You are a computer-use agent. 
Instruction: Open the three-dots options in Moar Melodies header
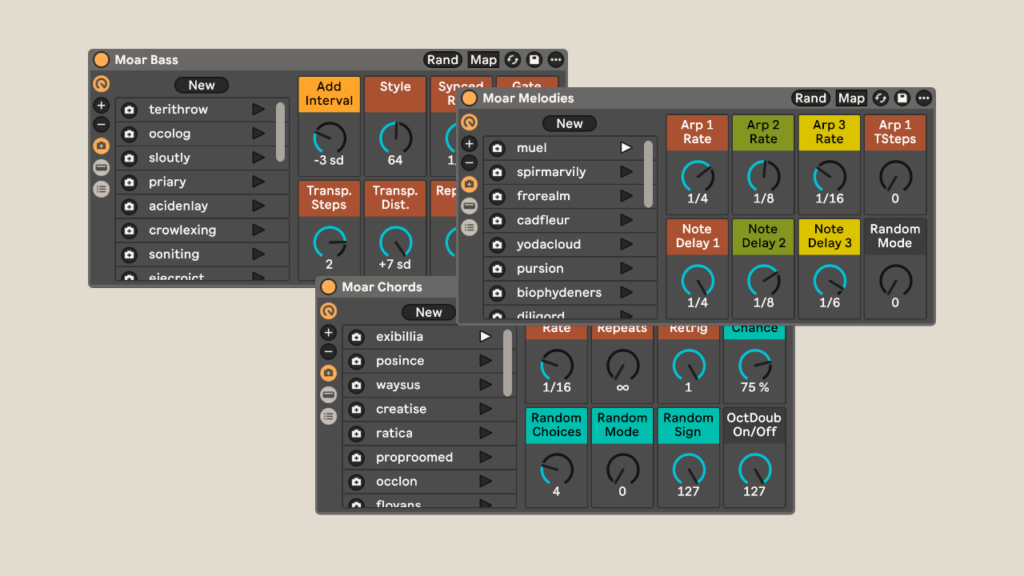coord(923,98)
